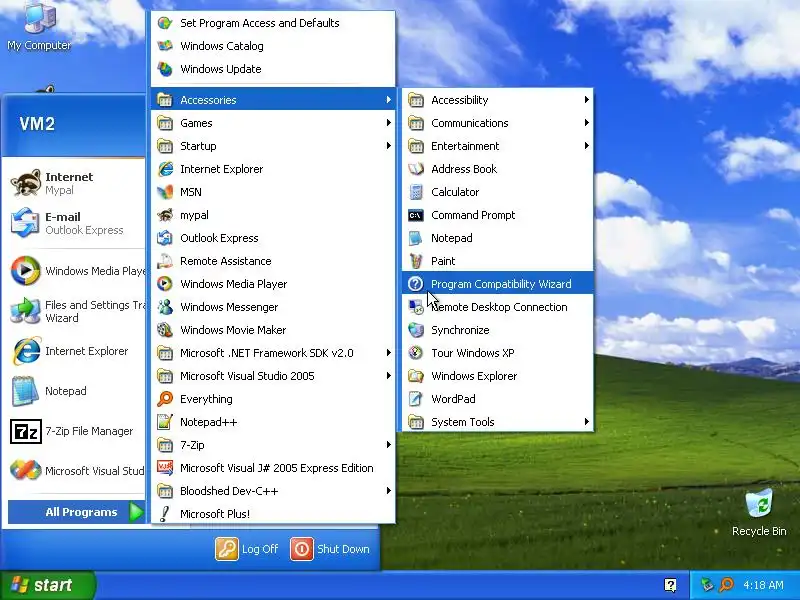Expand Bloodshed Dev-C++ folder
This screenshot has width=800, height=600.
click(273, 490)
